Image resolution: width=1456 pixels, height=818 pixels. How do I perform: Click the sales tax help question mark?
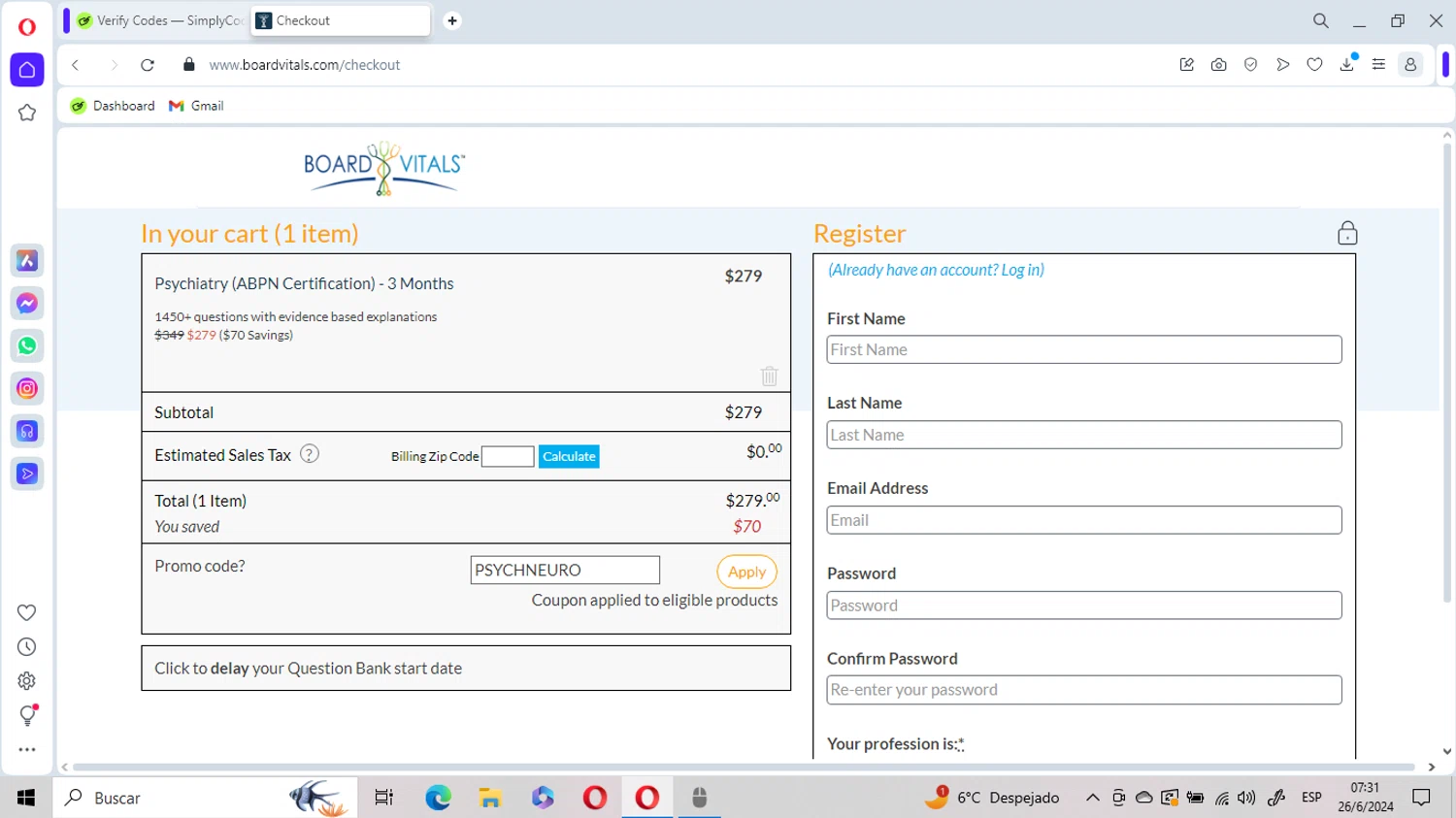click(310, 454)
